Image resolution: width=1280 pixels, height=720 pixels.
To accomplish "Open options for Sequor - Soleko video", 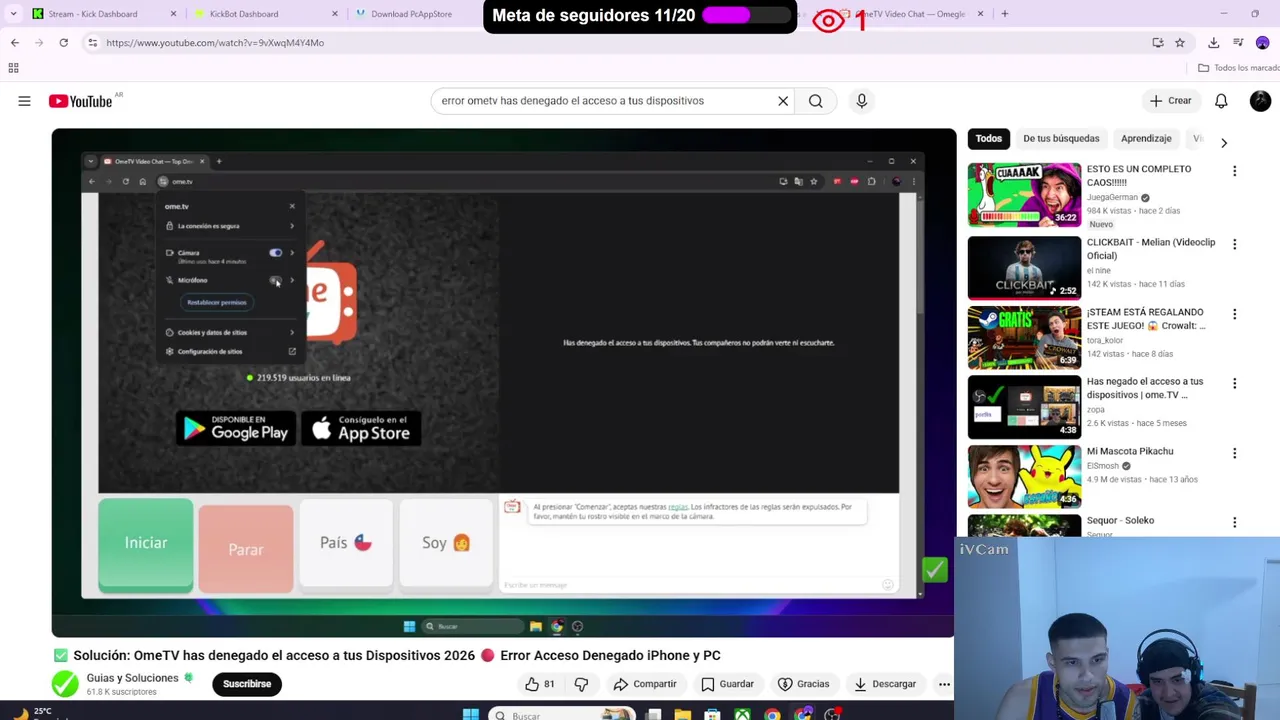I will (x=1234, y=522).
